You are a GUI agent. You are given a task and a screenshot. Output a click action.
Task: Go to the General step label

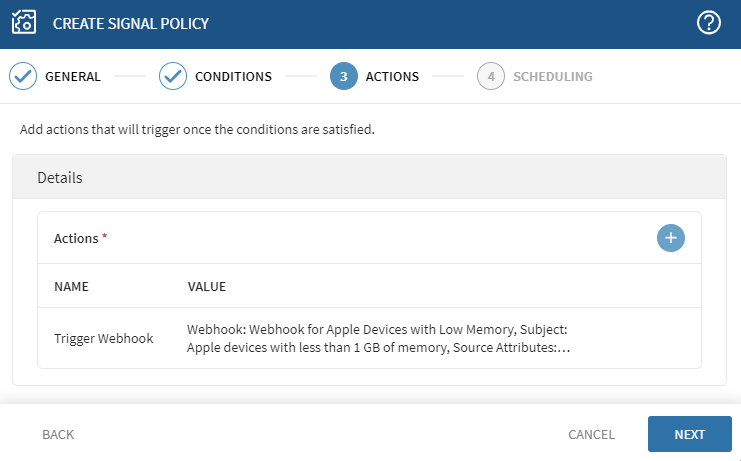click(73, 76)
